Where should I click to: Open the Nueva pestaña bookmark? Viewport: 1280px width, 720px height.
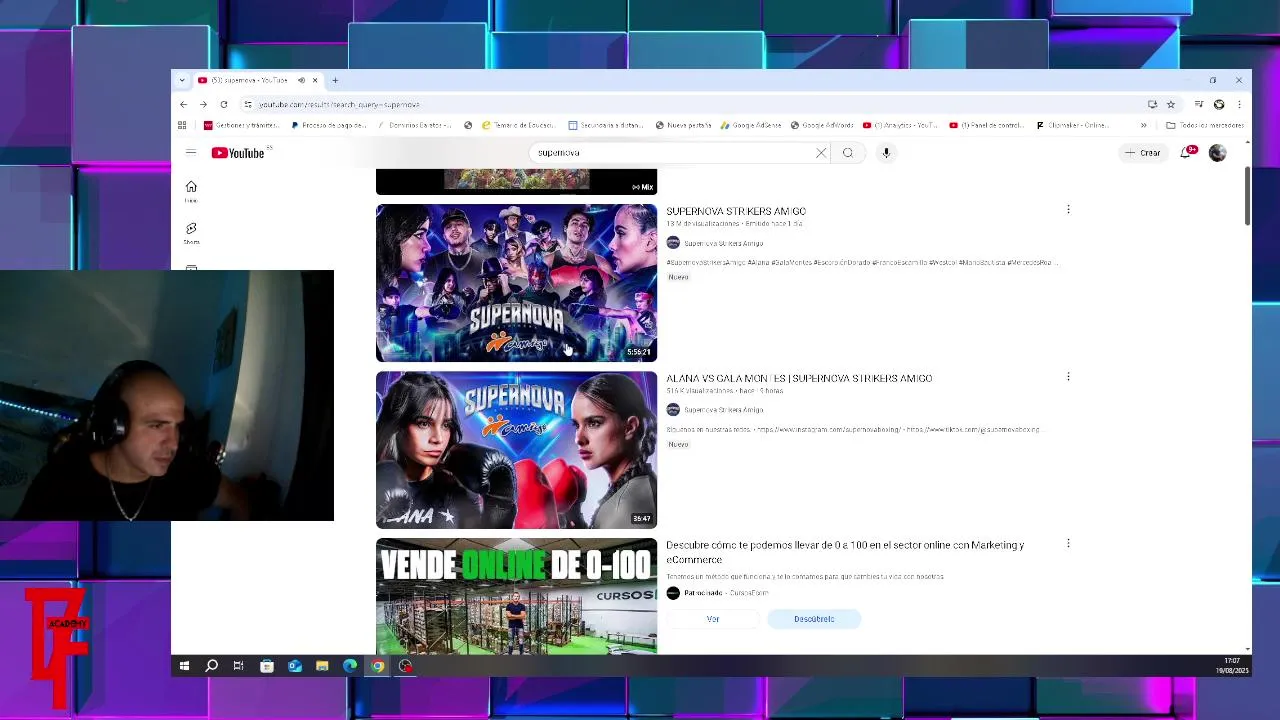coord(683,125)
